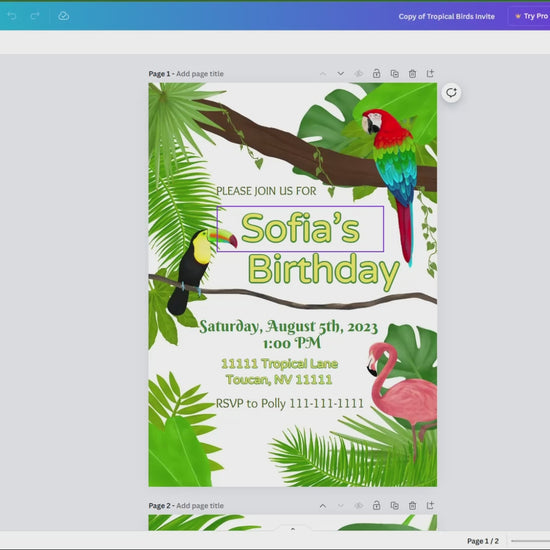
Task: Hide Page 1 using eye icon
Action: 358,74
